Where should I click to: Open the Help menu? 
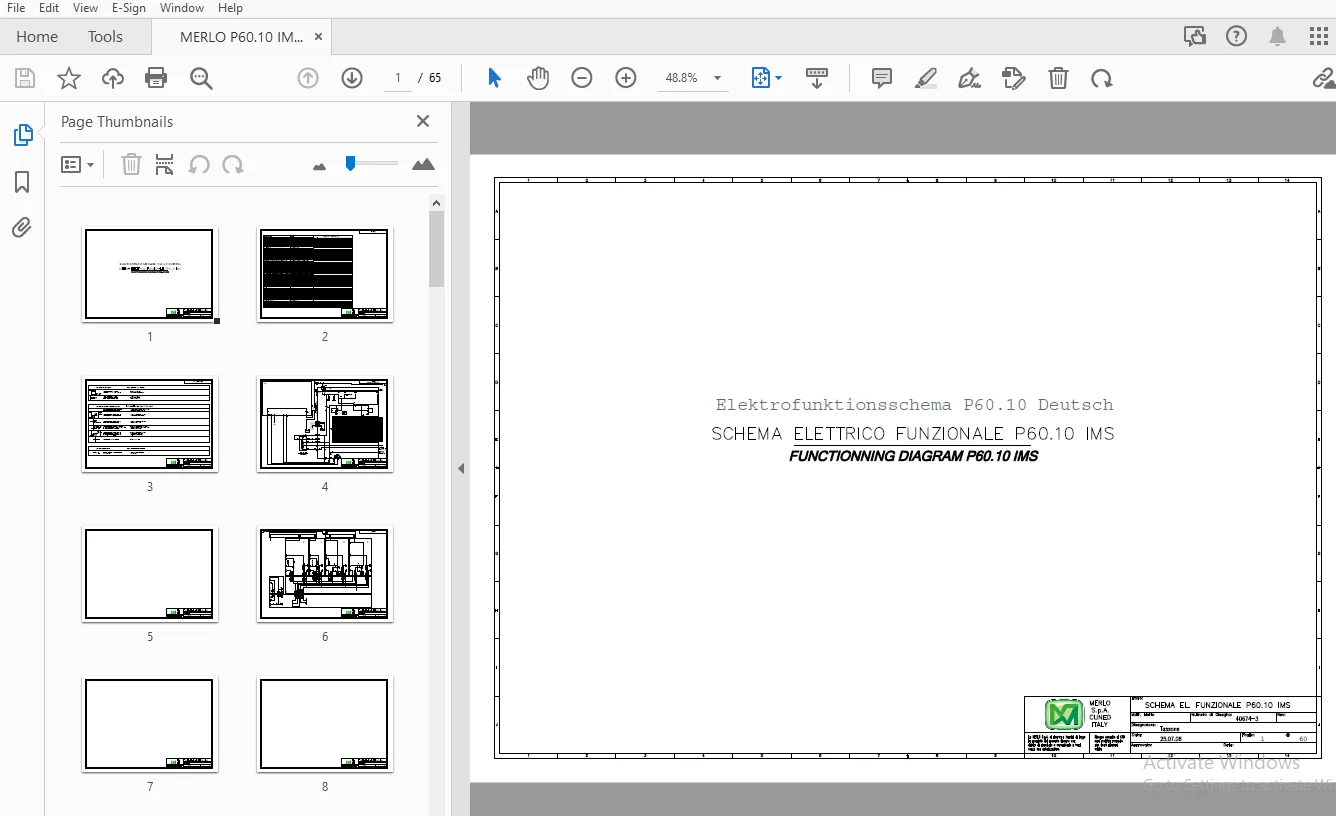click(230, 8)
